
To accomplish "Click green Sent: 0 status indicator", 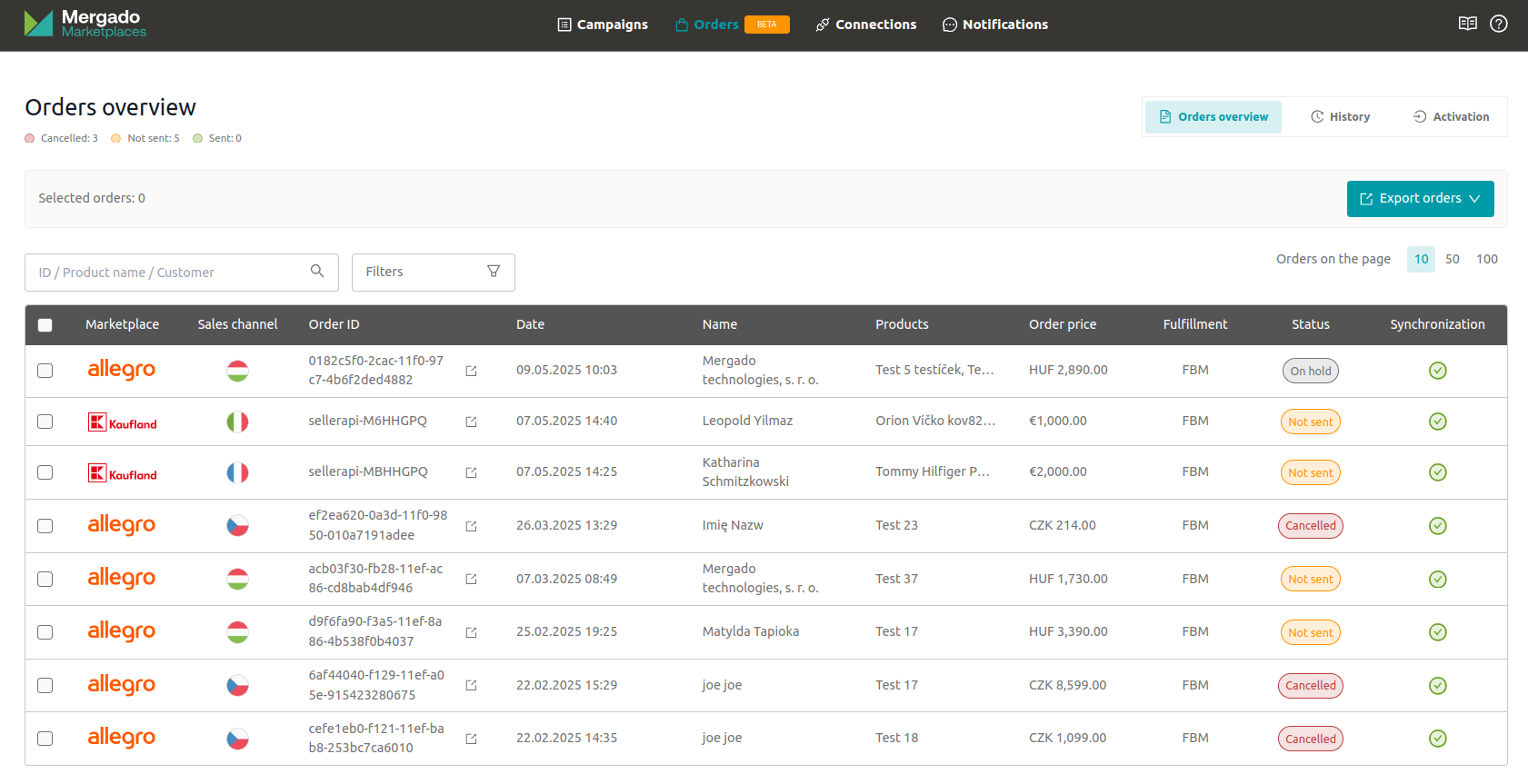I will click(x=217, y=138).
